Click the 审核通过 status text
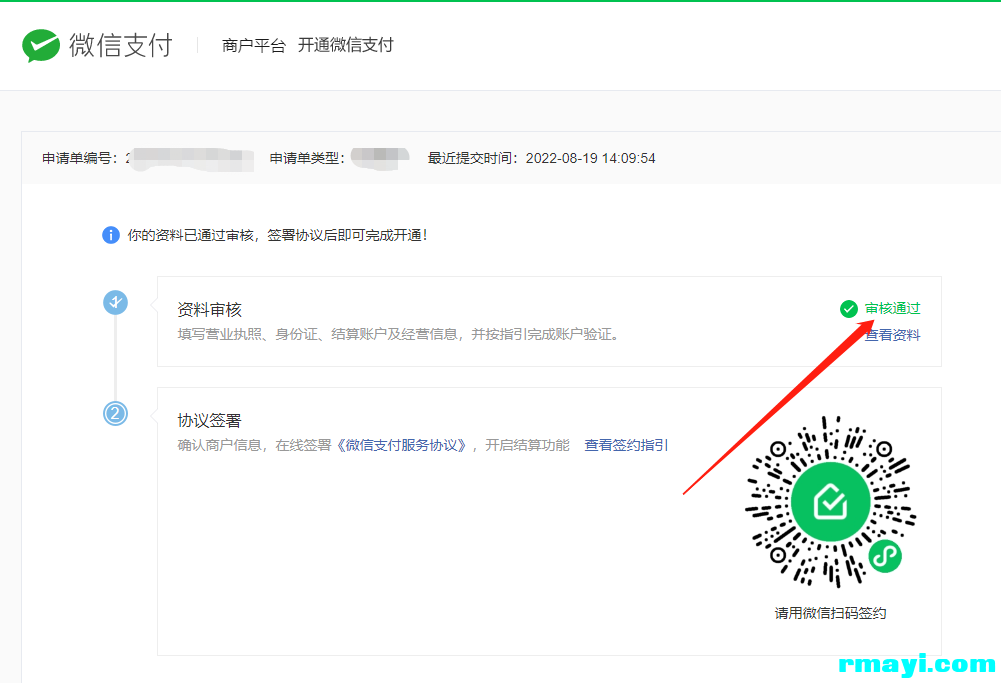 pos(892,308)
